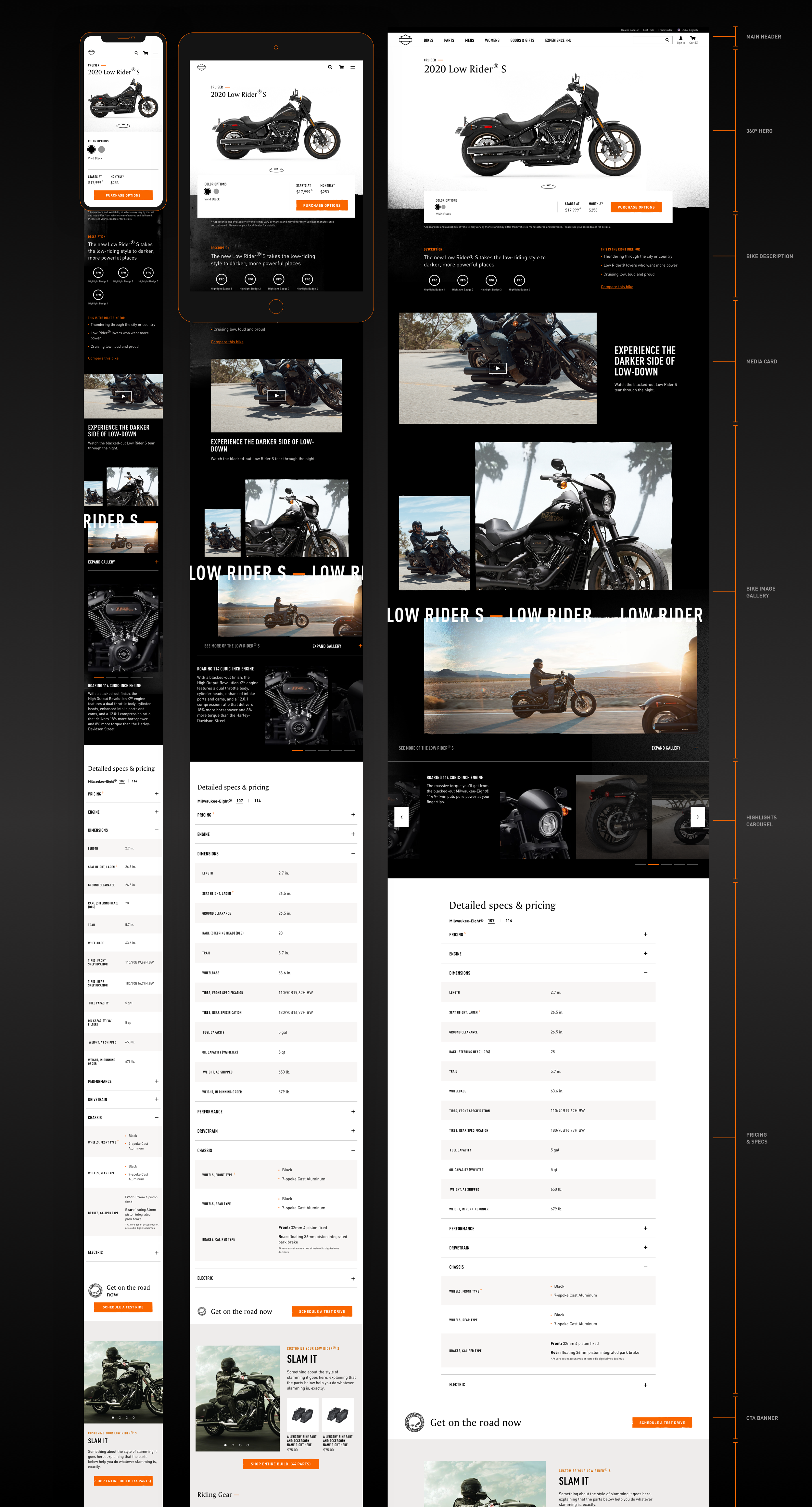Click tablet SHOP ENTIRE BUILD button
The image size is (812, 1507).
(281, 1464)
